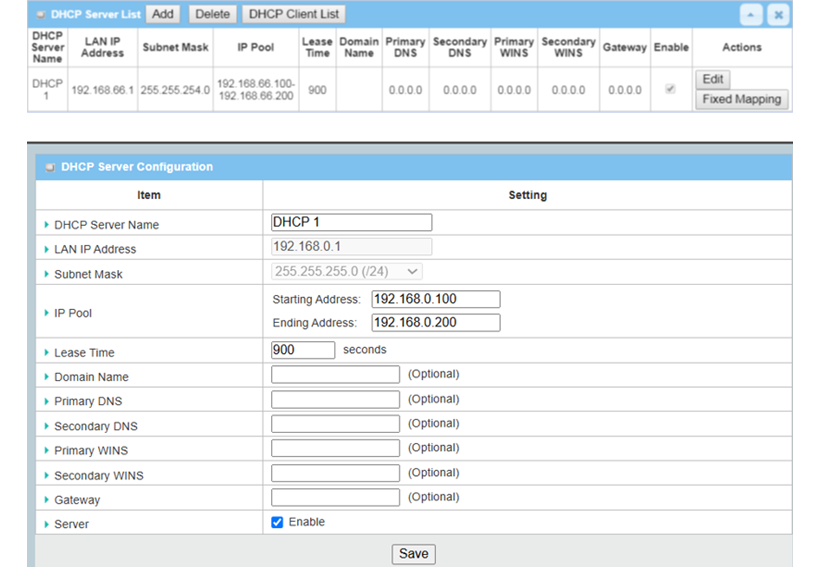Click the Delete button
821x567 pixels.
211,14
